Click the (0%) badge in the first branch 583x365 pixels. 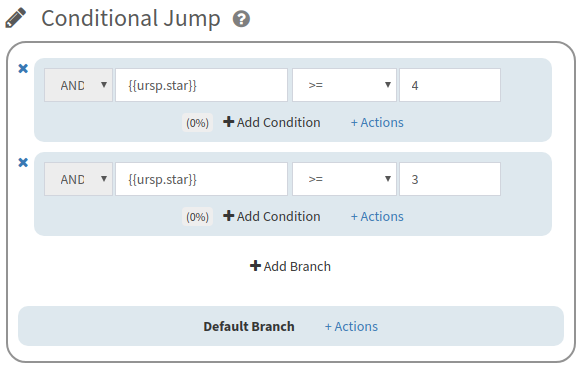point(197,123)
